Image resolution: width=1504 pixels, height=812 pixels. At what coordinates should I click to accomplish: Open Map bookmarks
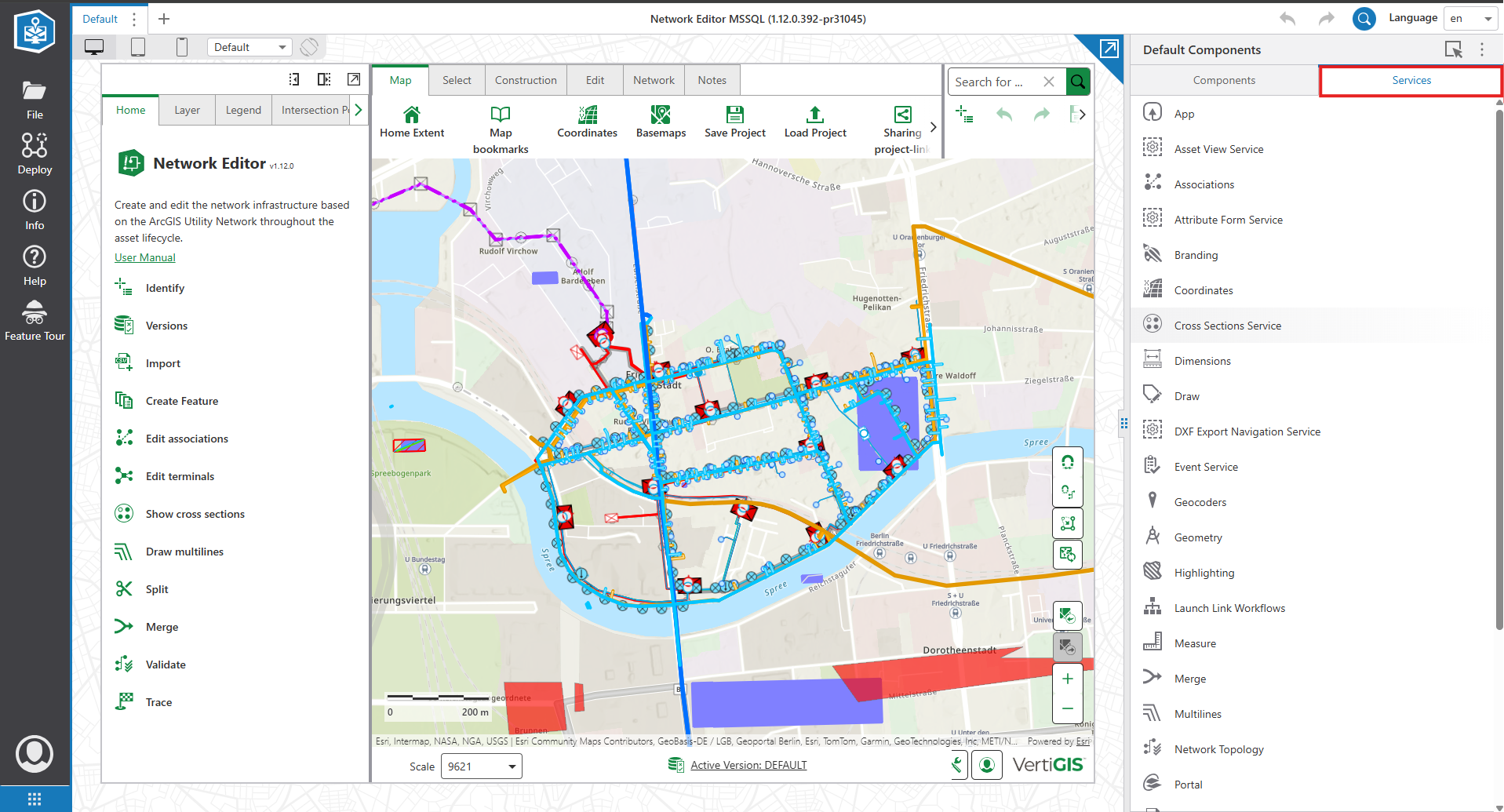click(501, 130)
